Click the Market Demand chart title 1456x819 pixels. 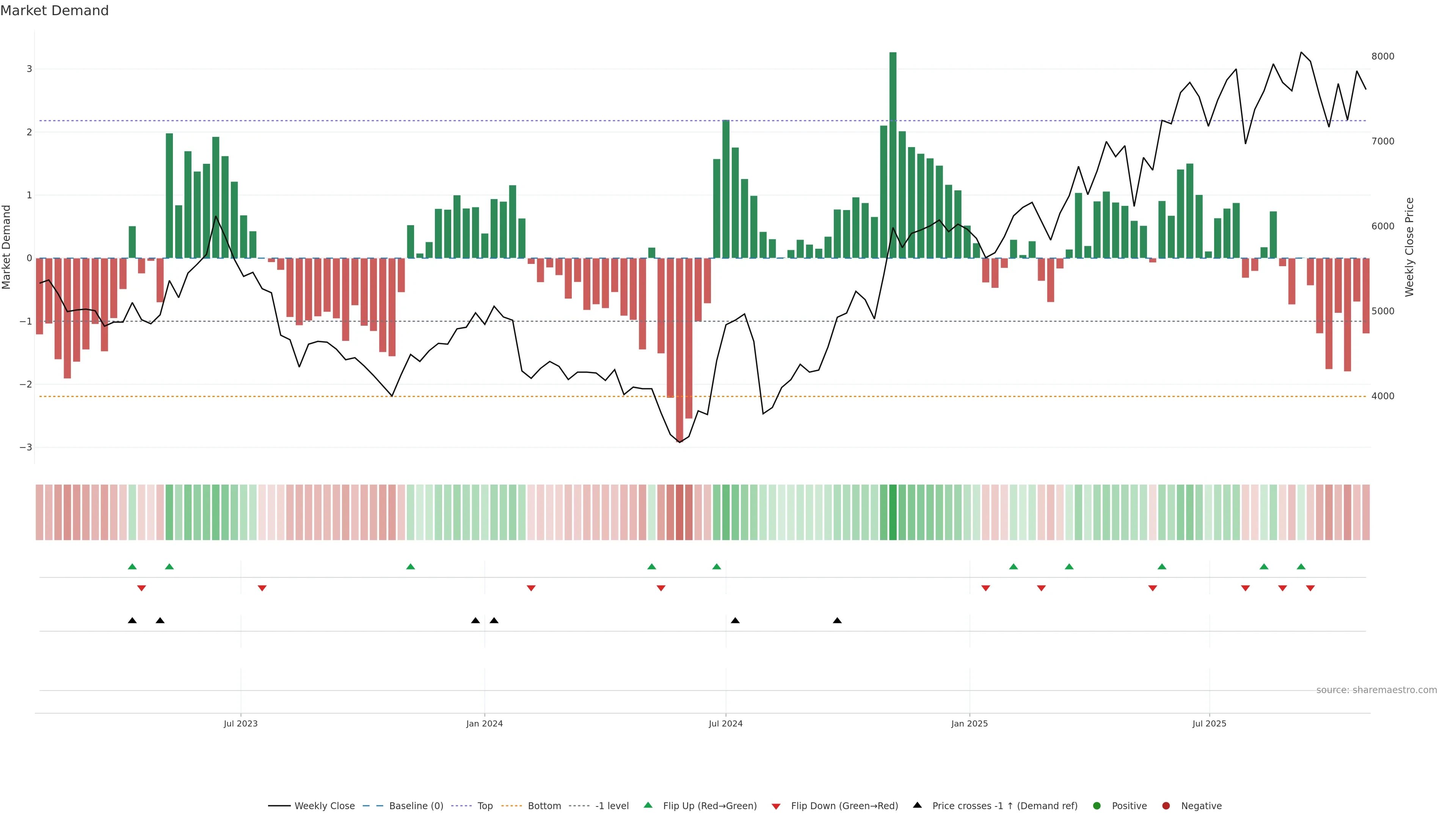(x=54, y=11)
